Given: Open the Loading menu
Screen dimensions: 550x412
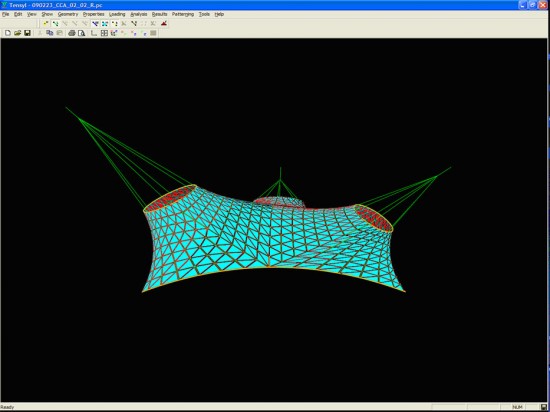Looking at the screenshot, I should pyautogui.click(x=117, y=14).
